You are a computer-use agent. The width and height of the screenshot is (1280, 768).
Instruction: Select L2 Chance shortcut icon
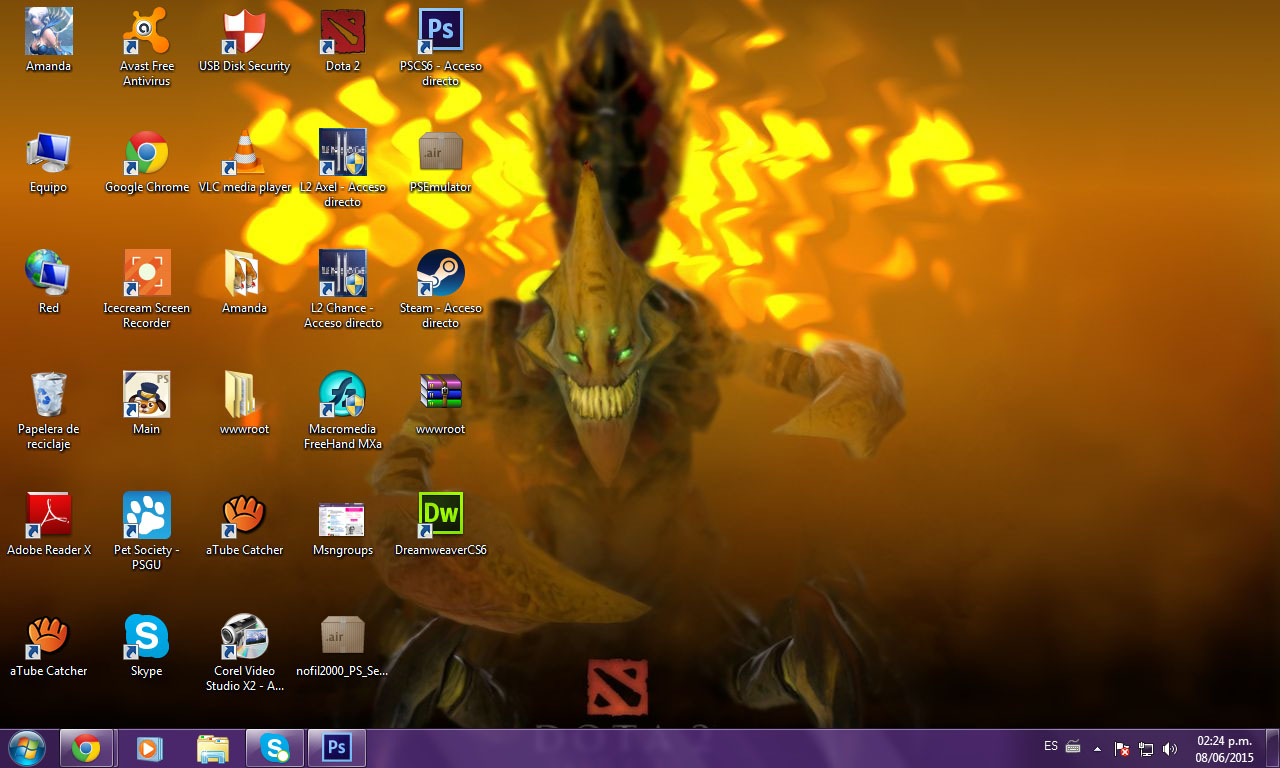(x=342, y=275)
